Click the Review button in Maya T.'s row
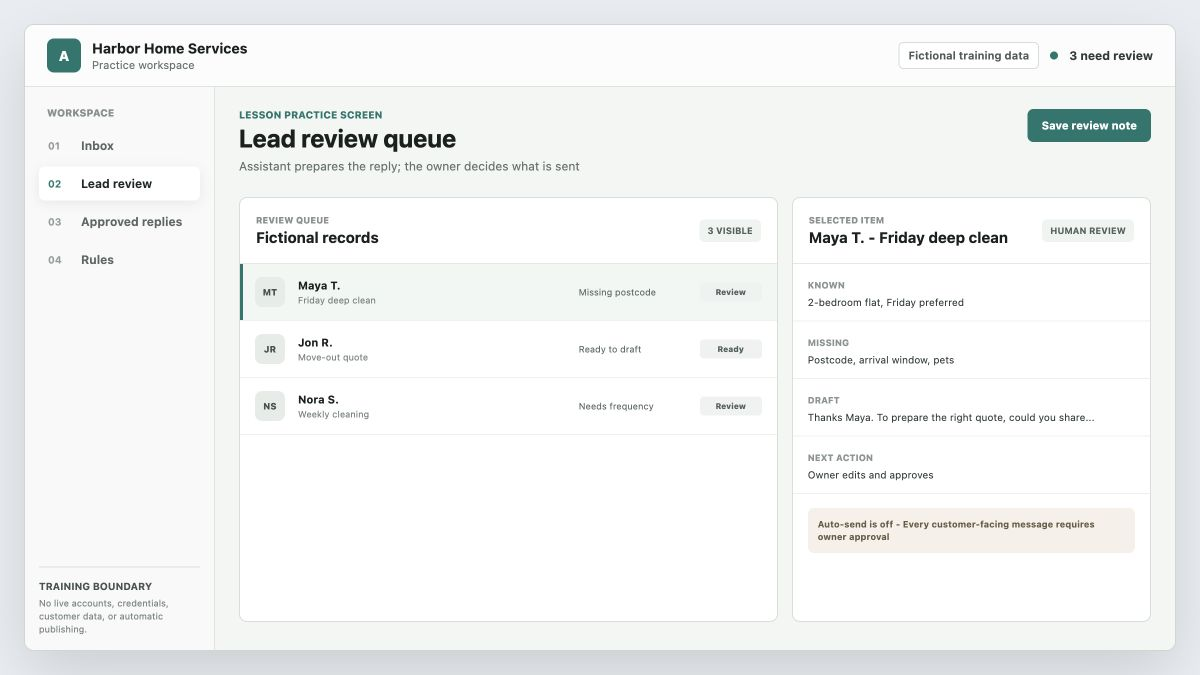The image size is (1200, 675). click(730, 292)
